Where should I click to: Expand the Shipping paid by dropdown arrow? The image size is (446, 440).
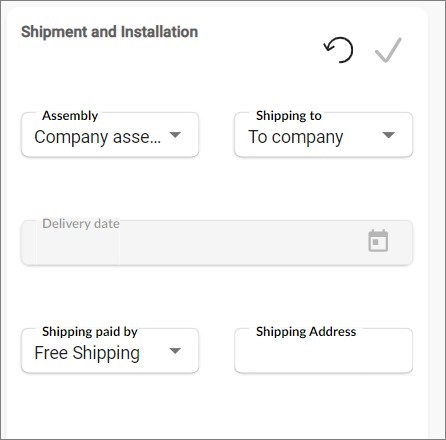[175, 351]
